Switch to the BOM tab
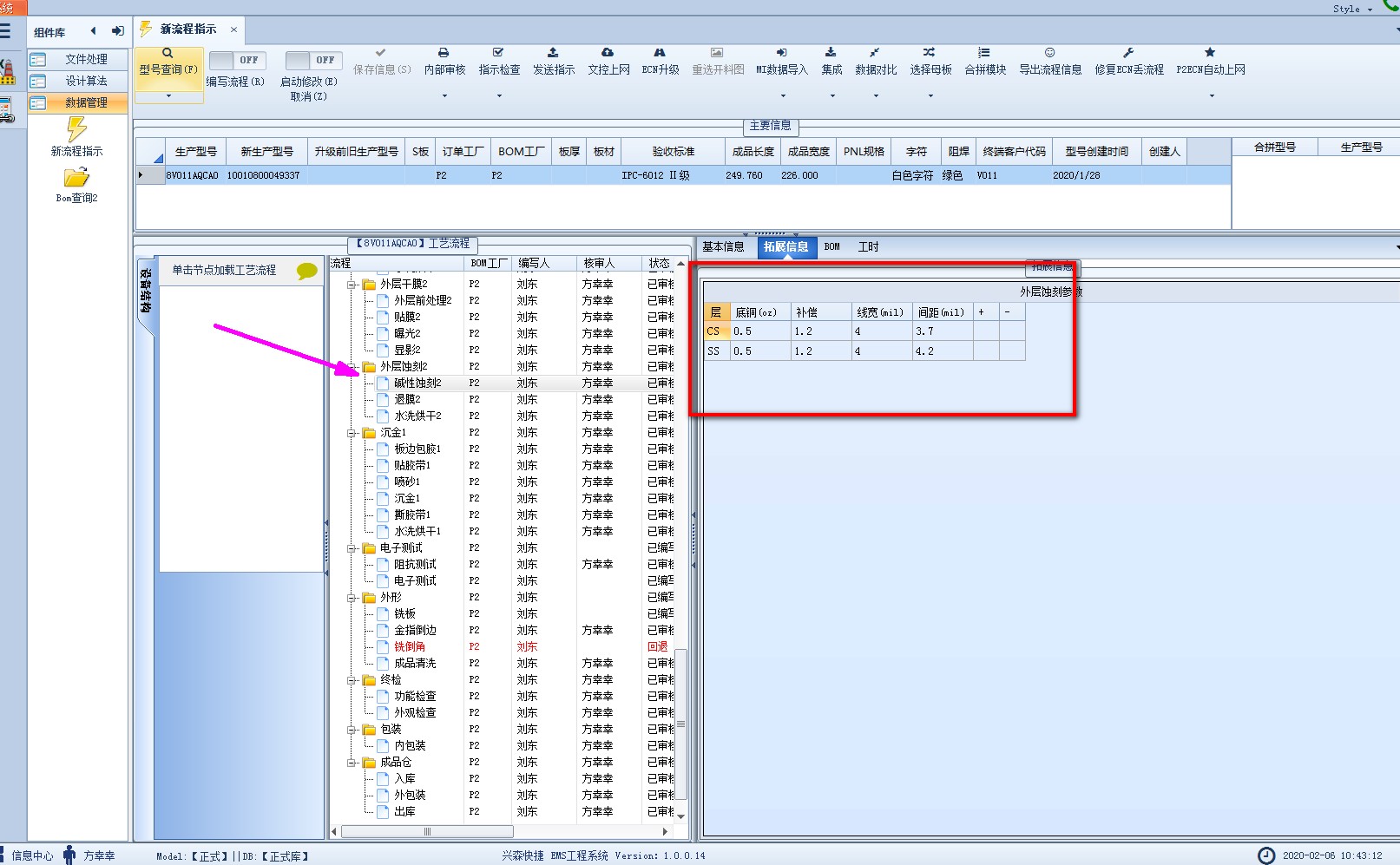 (832, 246)
